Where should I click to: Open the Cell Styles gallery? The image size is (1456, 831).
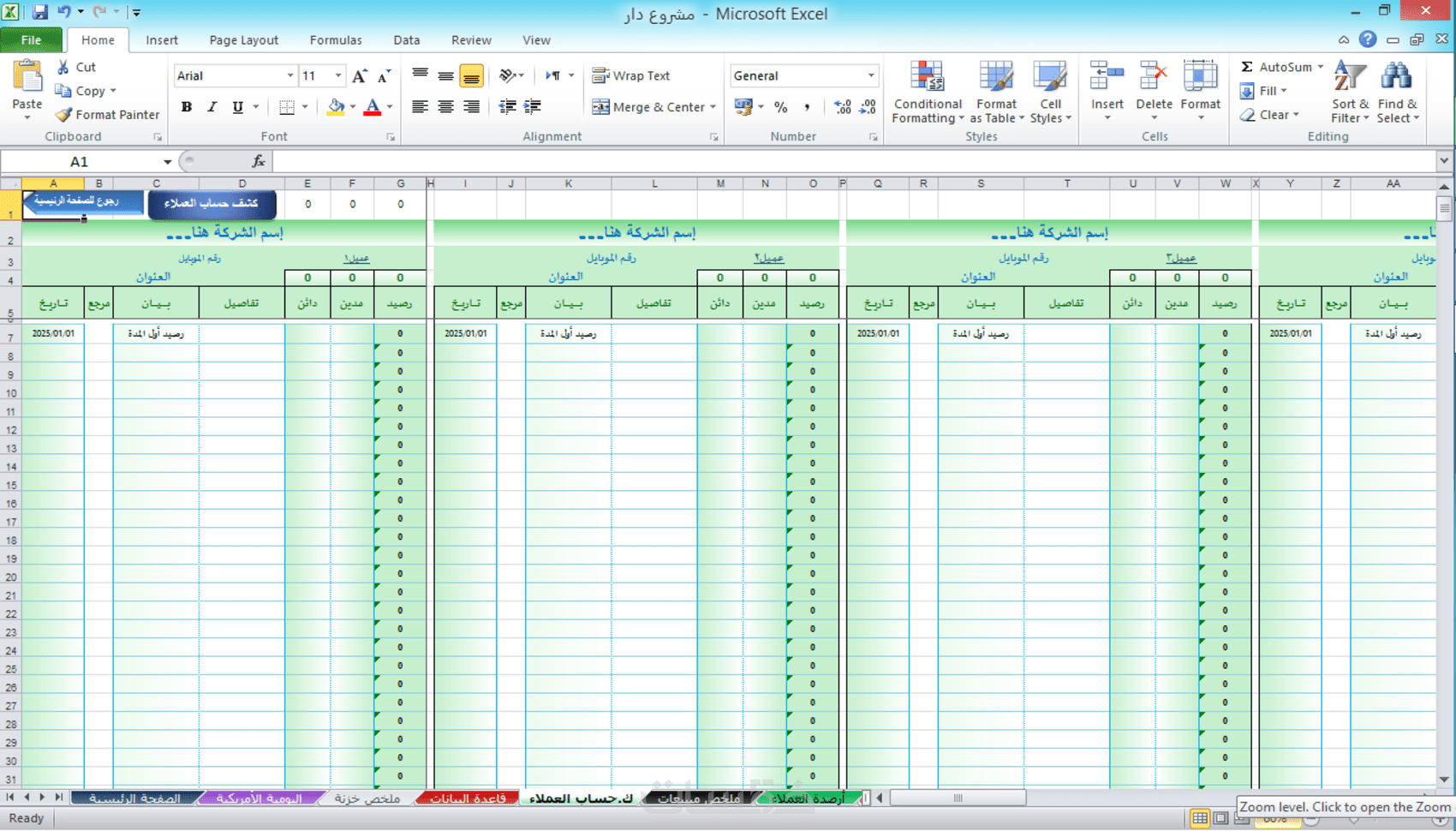1050,93
